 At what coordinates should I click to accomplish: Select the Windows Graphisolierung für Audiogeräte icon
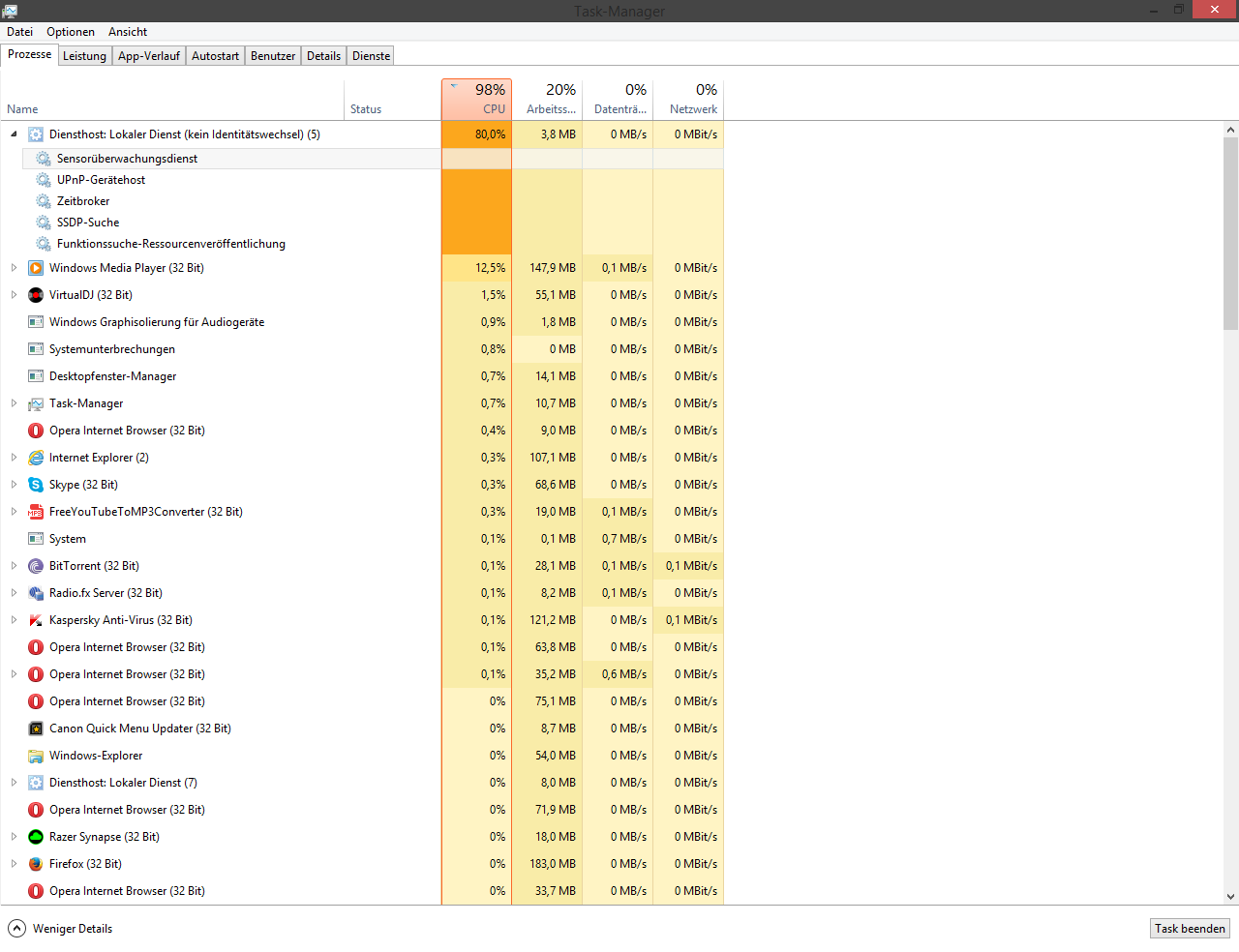pos(36,322)
